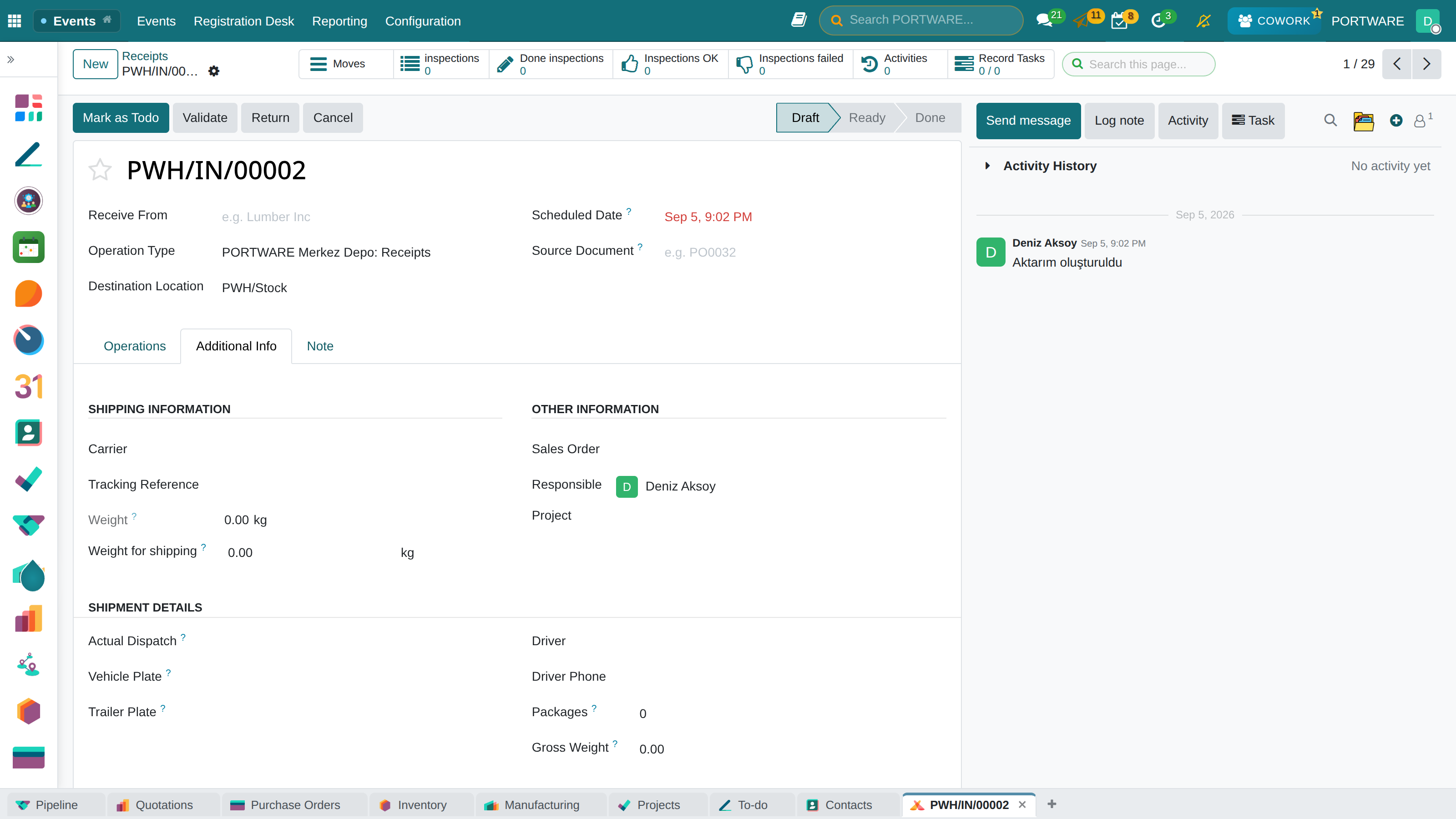Search chatter messages magnifier icon

(x=1330, y=121)
